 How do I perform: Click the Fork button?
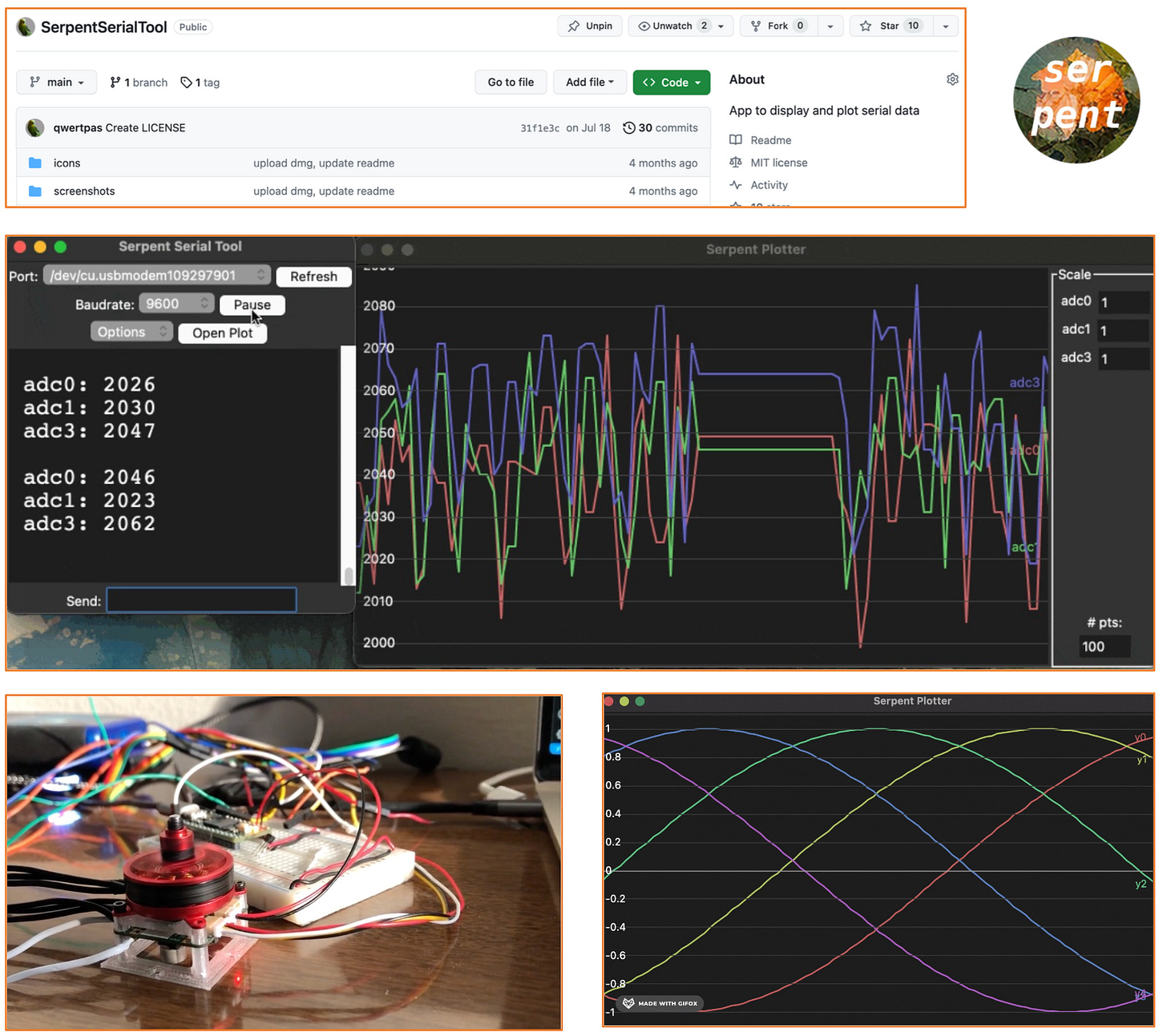[777, 26]
